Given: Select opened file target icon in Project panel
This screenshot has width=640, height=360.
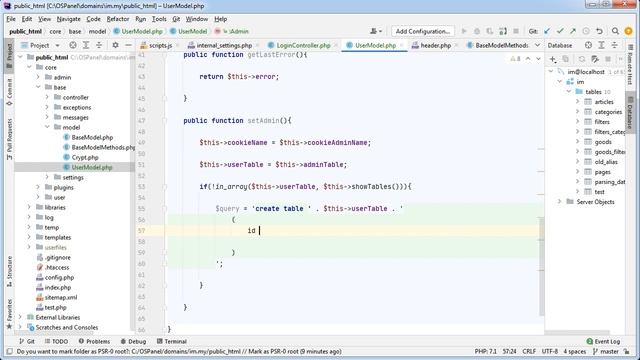Looking at the screenshot, I should pos(73,45).
